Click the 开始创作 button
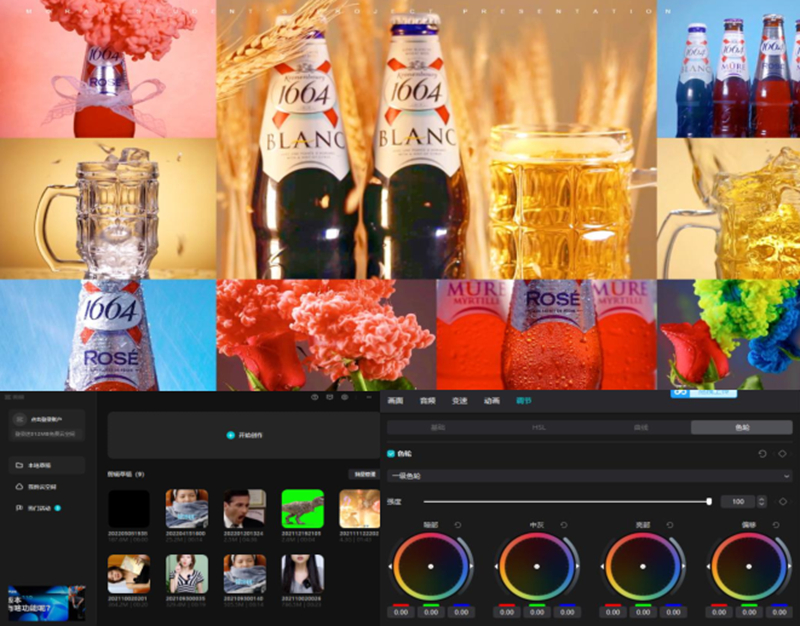Screen dimensions: 800x626 [244, 435]
